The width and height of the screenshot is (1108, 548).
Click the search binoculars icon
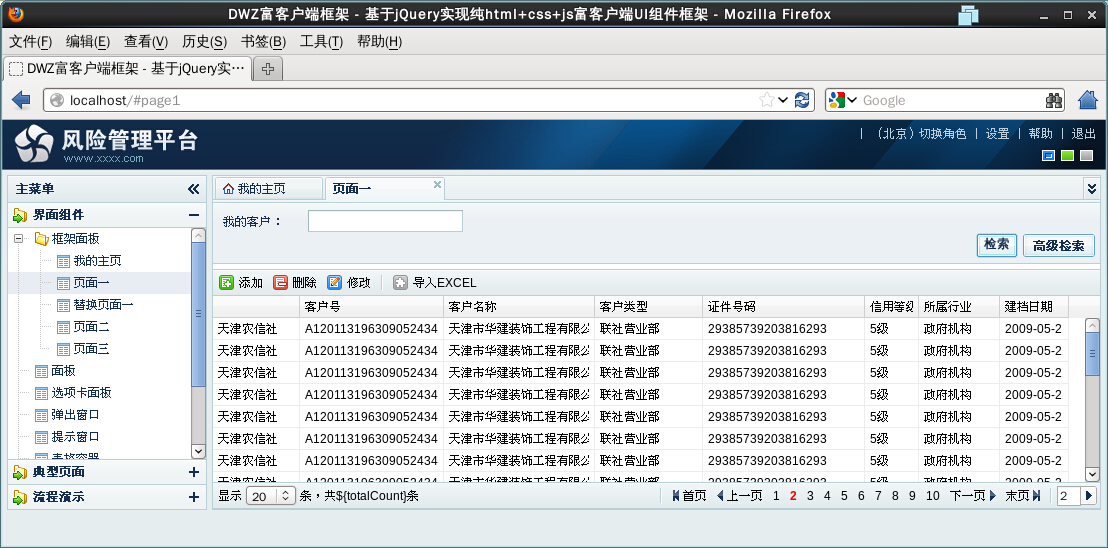1054,100
